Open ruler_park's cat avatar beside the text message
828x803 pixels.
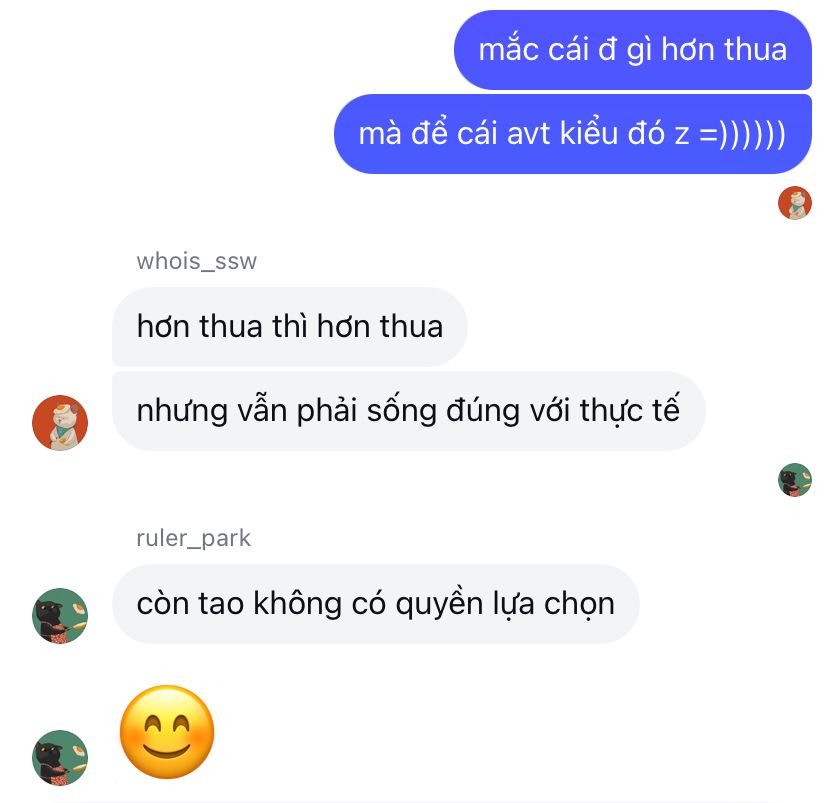tap(60, 616)
